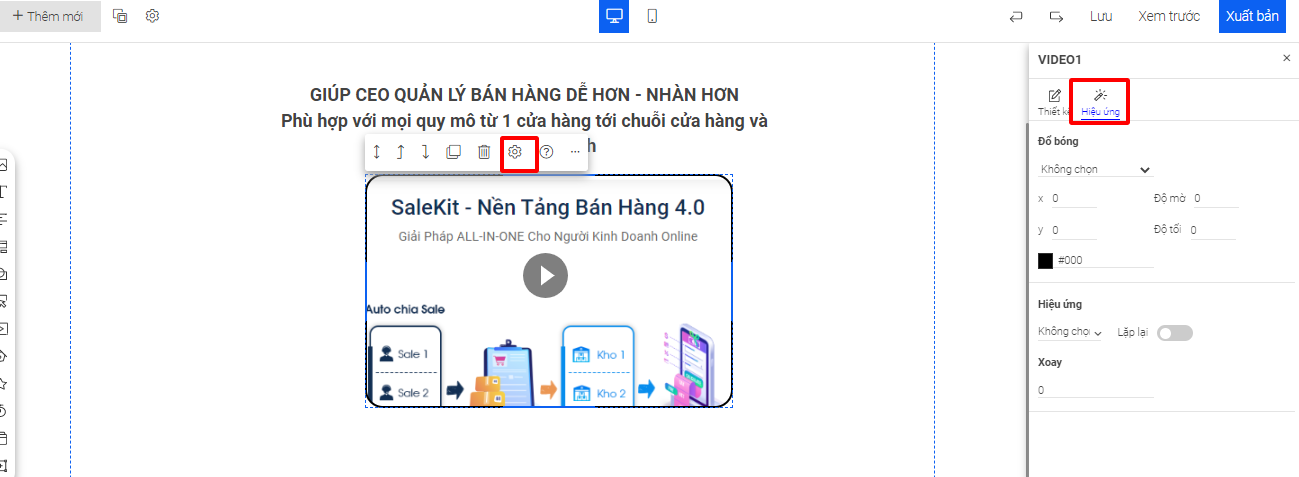This screenshot has width=1299, height=477.
Task: Click the undo arrow icon
Action: (x=1017, y=16)
